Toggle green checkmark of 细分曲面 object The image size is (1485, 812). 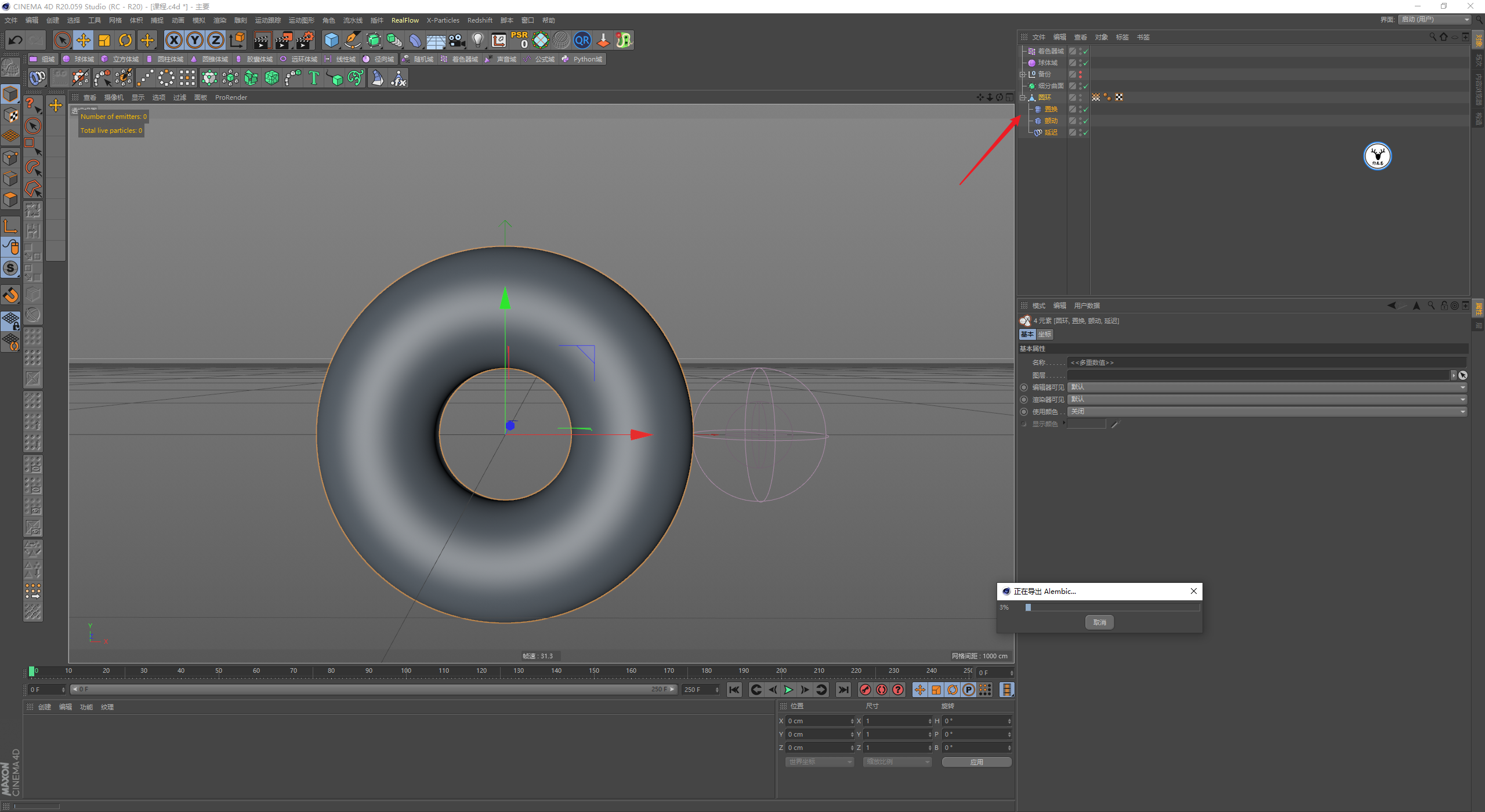1085,86
